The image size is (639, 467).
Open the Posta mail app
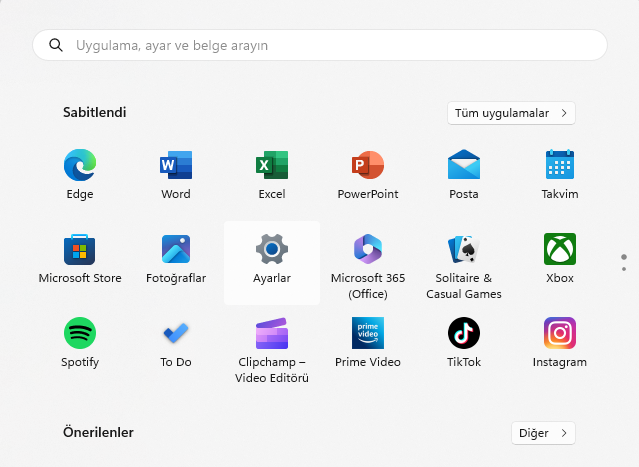(x=464, y=174)
